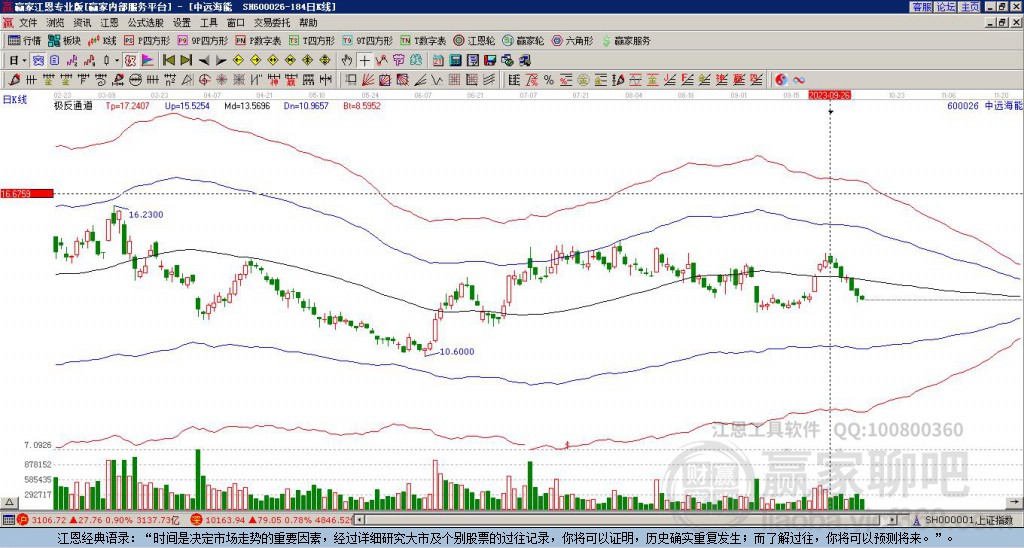This screenshot has width=1024, height=548.
Task: Select the red fan lines tool
Action: 368,80
